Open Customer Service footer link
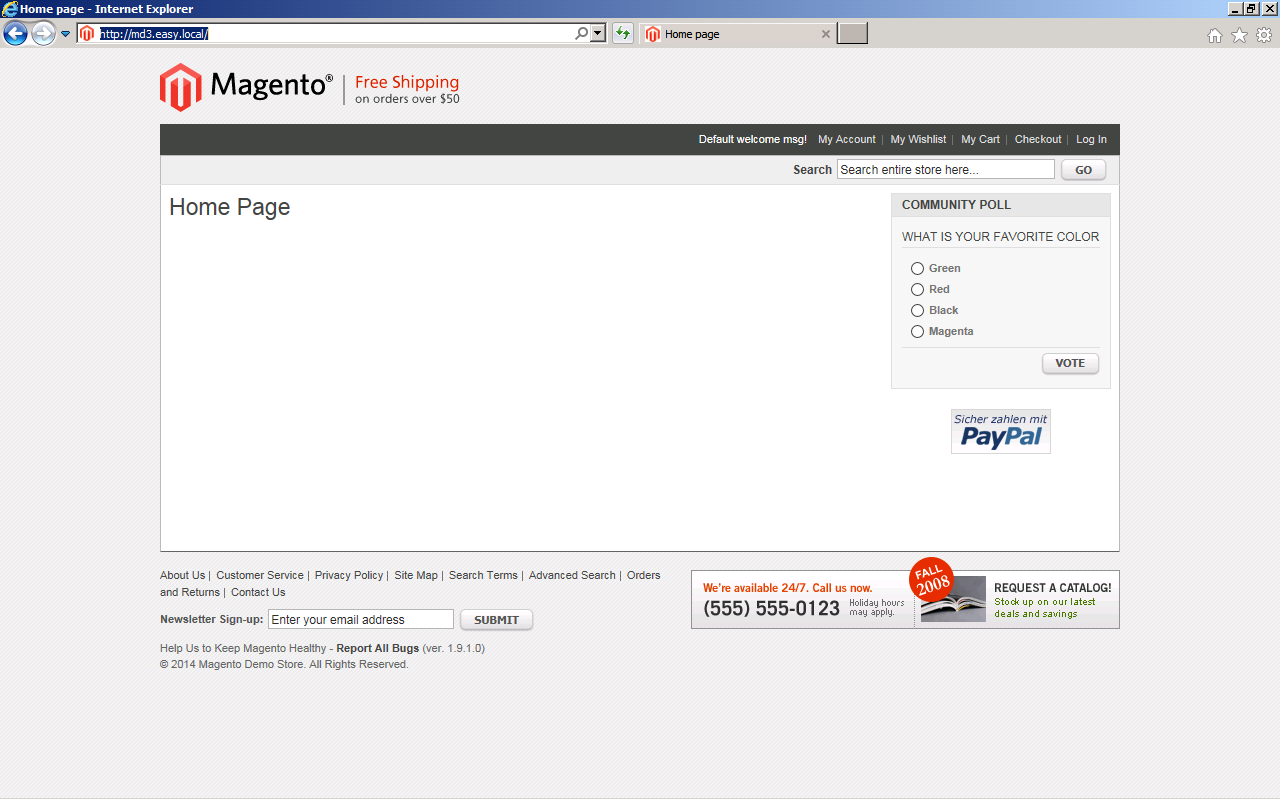Viewport: 1280px width, 800px height. click(260, 575)
